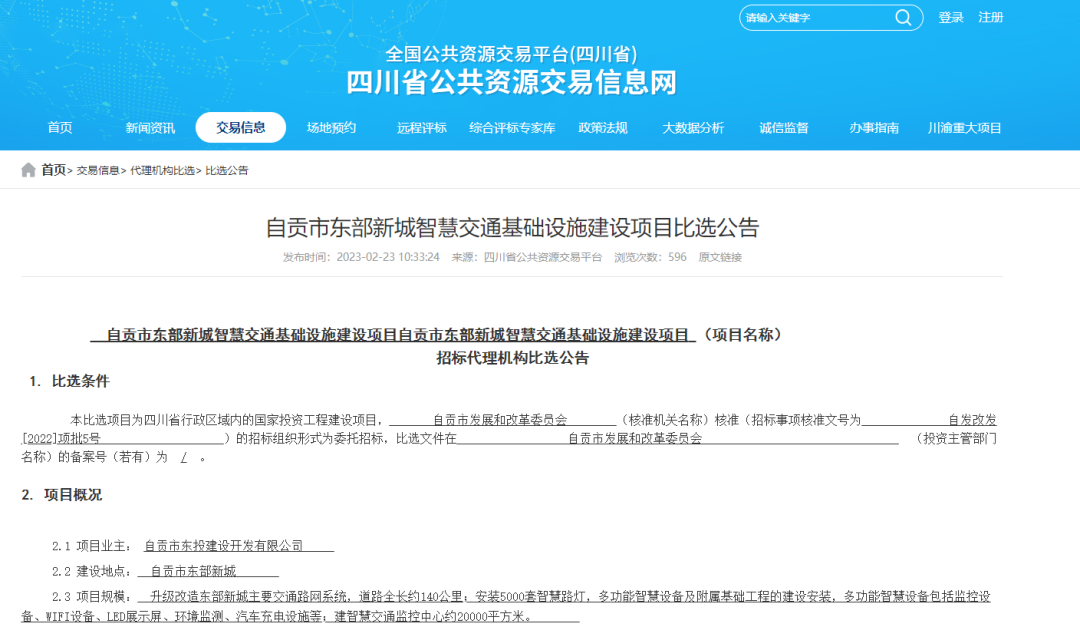The image size is (1080, 627).
Task: Go to 首页 in navigation bar
Action: pyautogui.click(x=60, y=127)
